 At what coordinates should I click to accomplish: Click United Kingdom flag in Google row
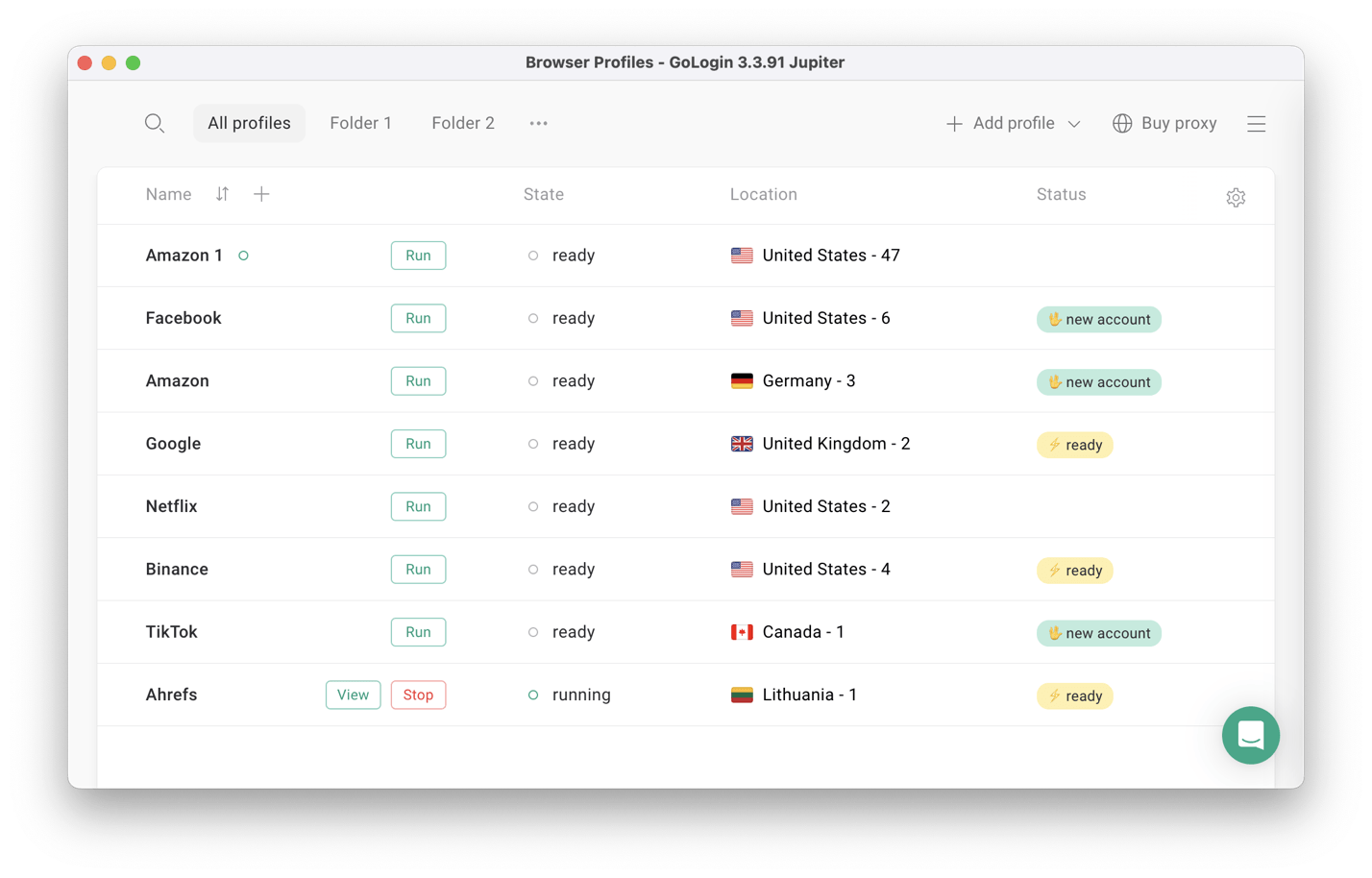pyautogui.click(x=742, y=444)
